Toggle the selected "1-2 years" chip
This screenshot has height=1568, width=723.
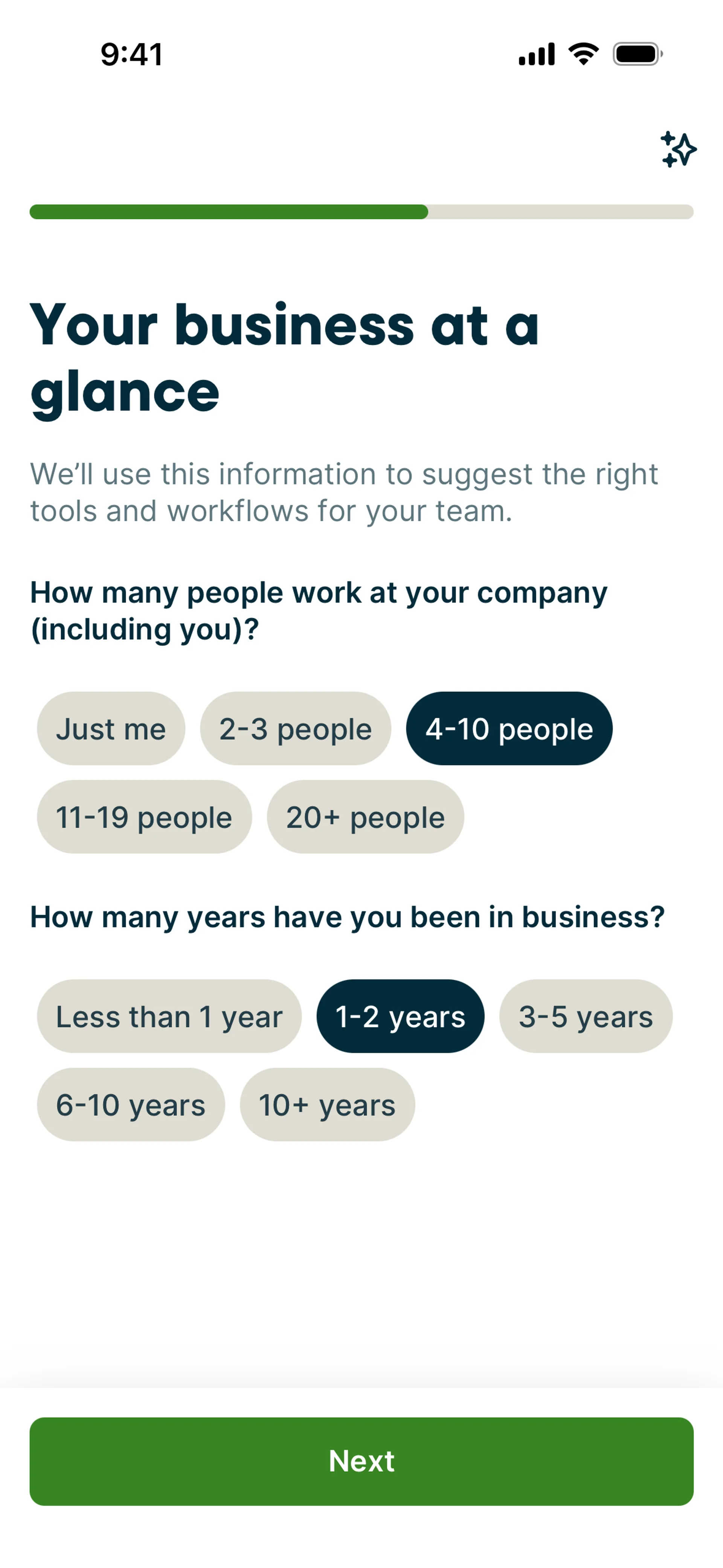(400, 1016)
